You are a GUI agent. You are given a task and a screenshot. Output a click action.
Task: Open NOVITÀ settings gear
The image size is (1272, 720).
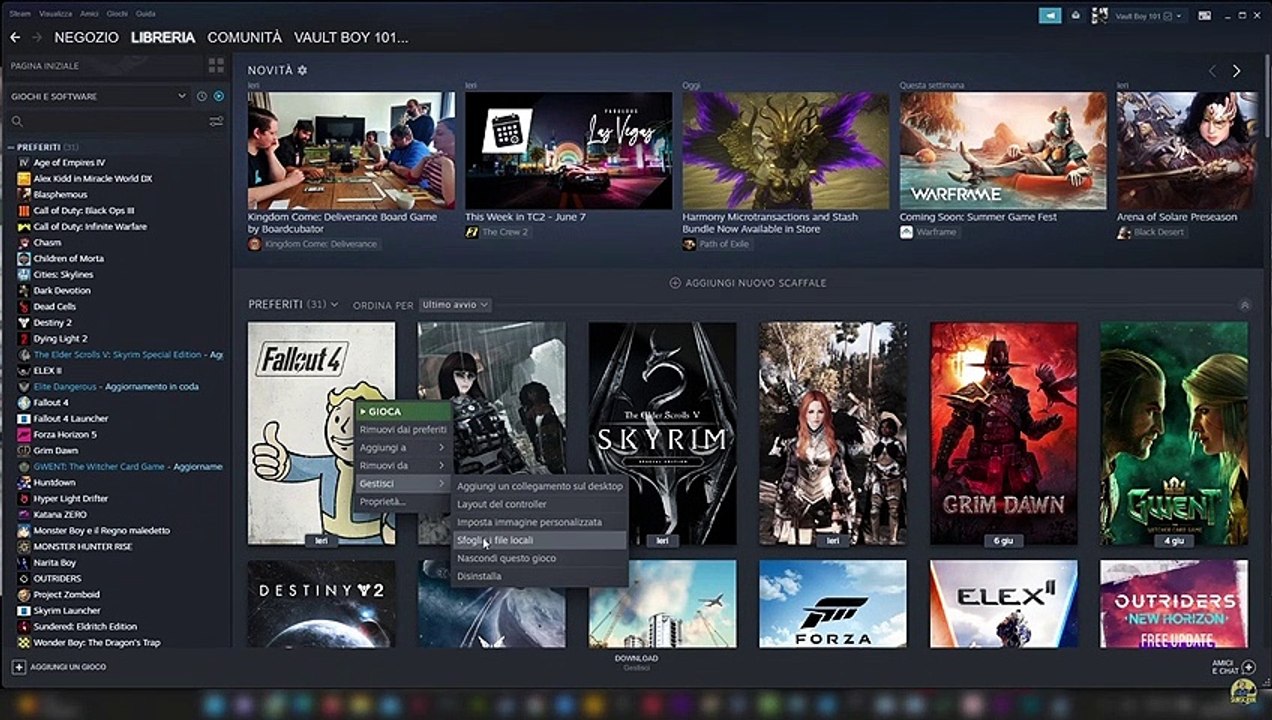303,70
